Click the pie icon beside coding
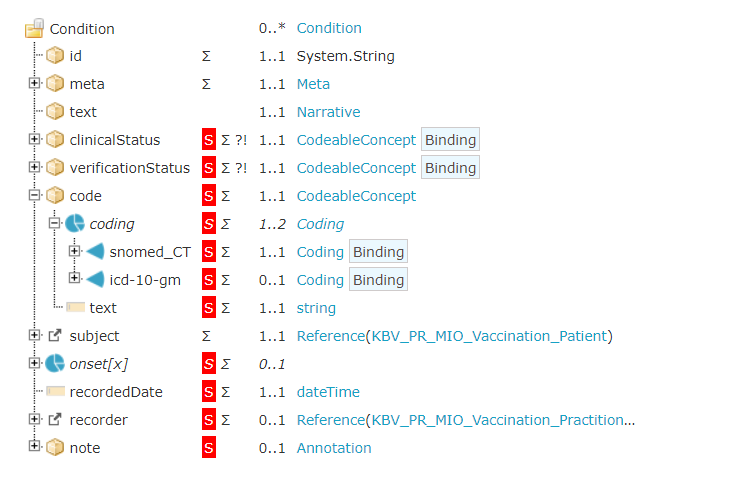 pos(75,224)
